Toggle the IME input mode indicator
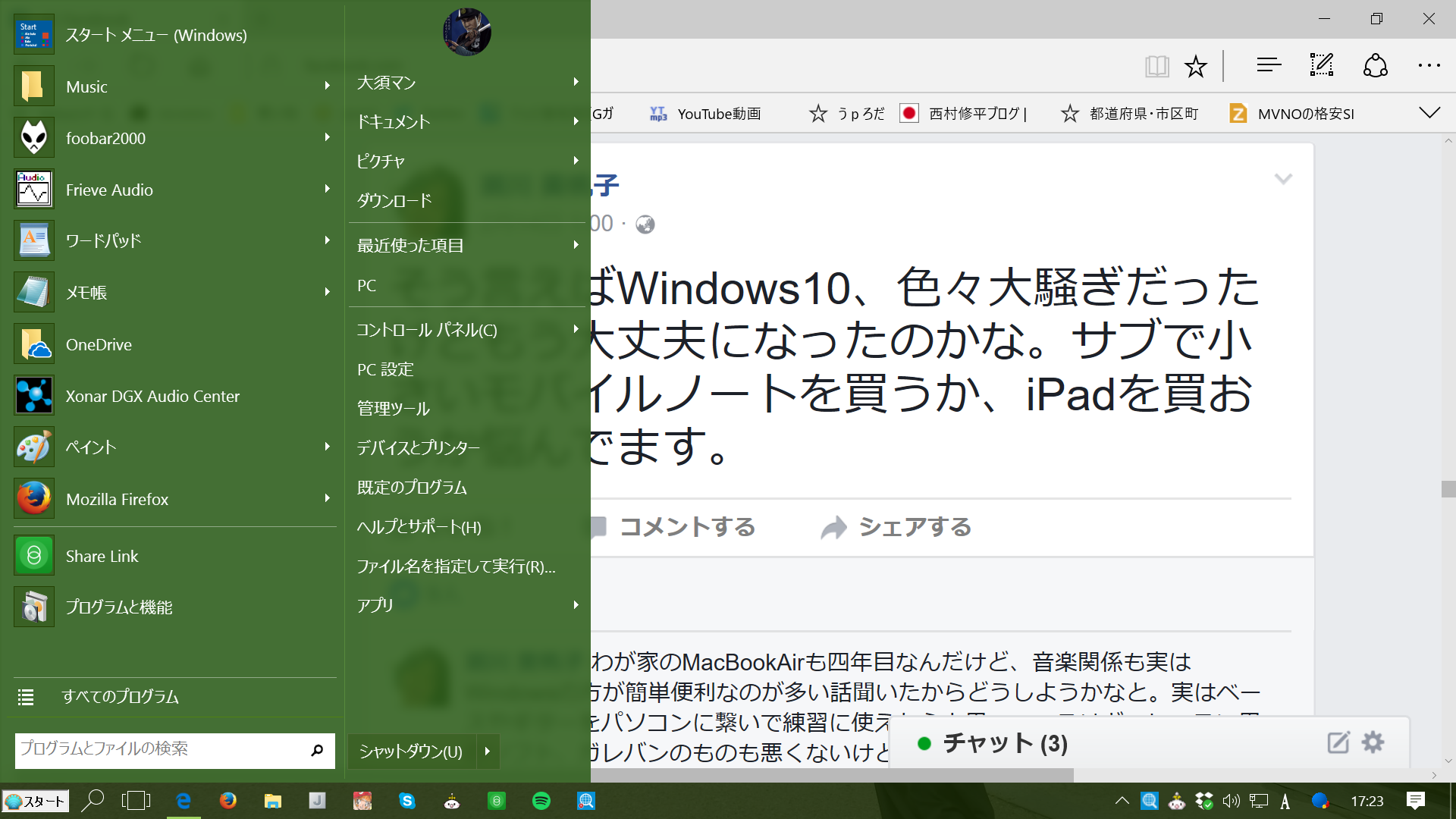1456x819 pixels. pyautogui.click(x=1285, y=802)
